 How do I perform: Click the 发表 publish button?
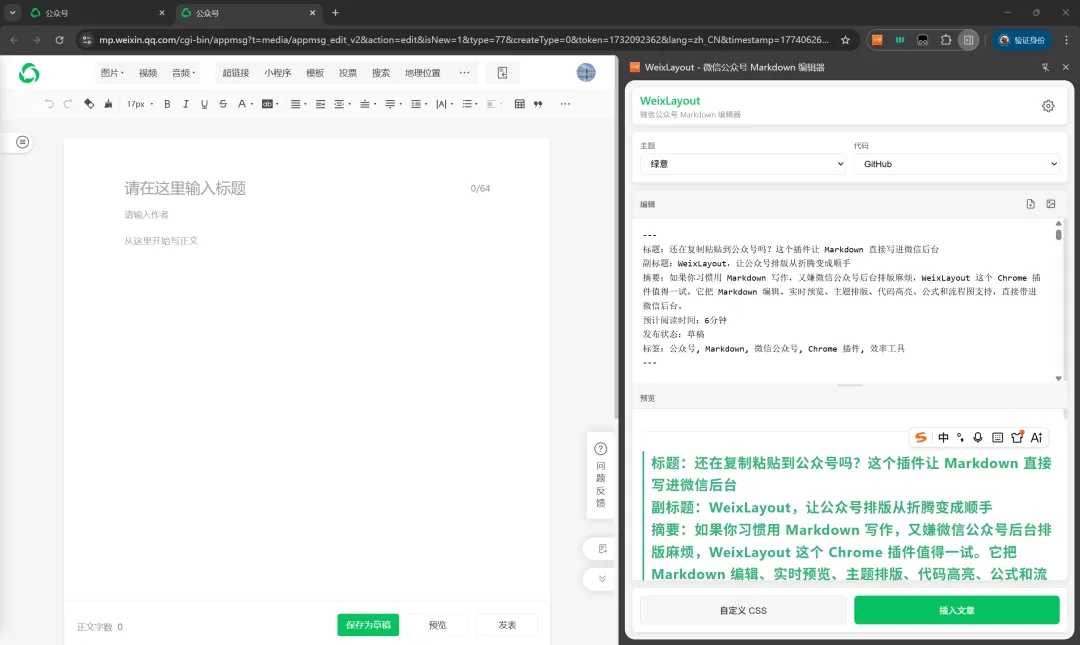click(x=507, y=625)
